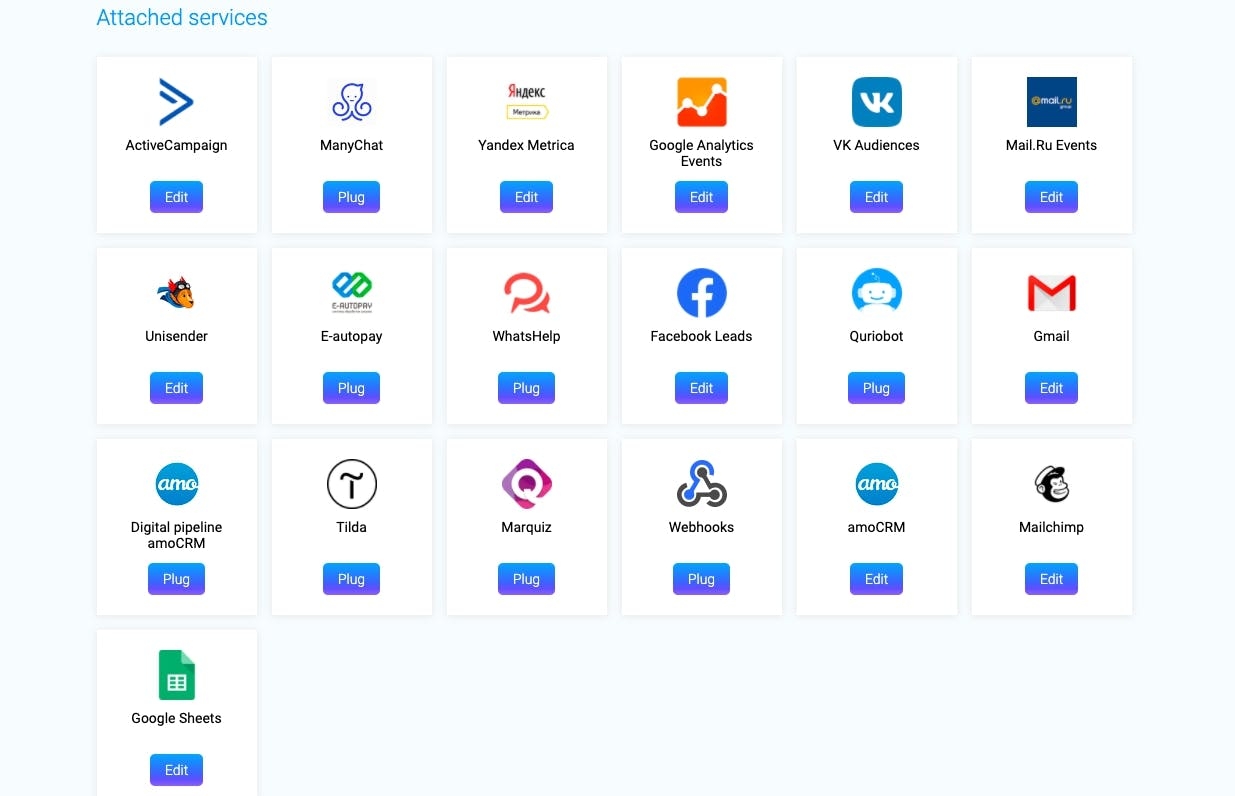Click the Attached services heading
Viewport: 1235px width, 796px height.
tap(182, 18)
